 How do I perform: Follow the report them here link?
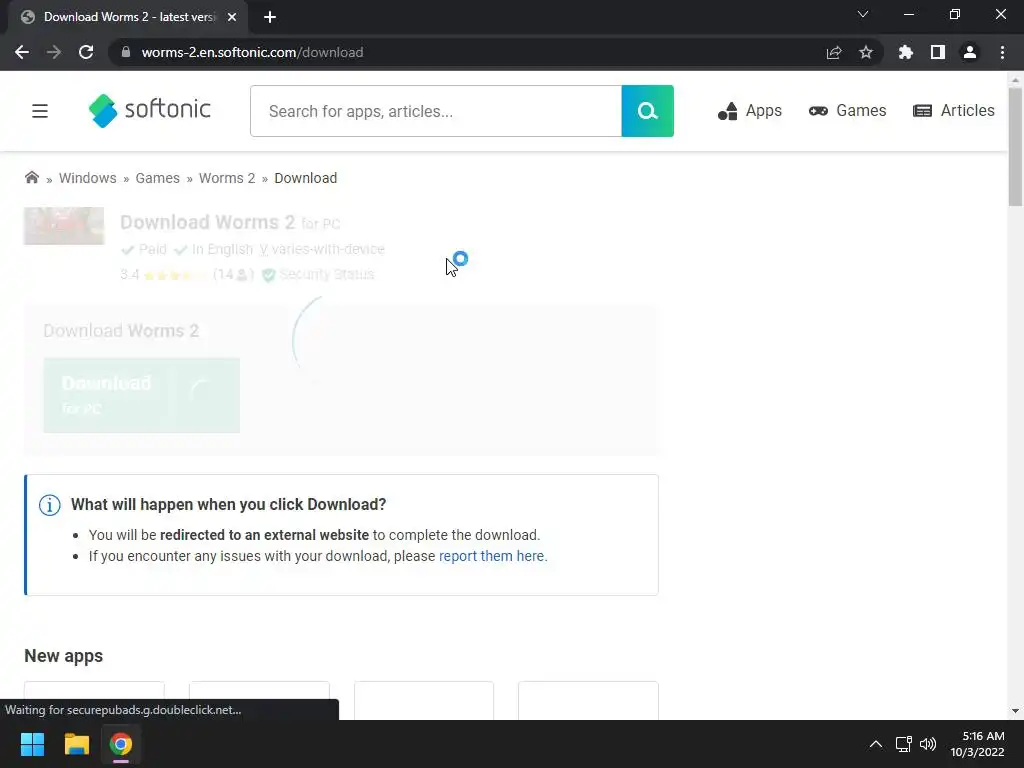[x=493, y=556]
